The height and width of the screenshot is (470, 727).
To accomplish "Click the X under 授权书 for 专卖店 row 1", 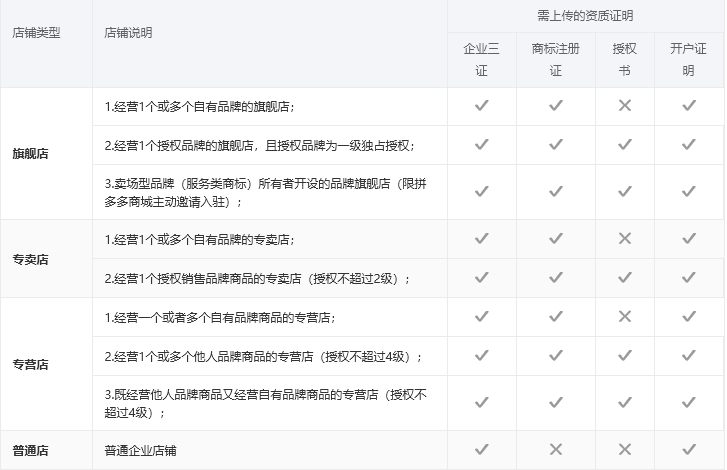I will point(625,239).
